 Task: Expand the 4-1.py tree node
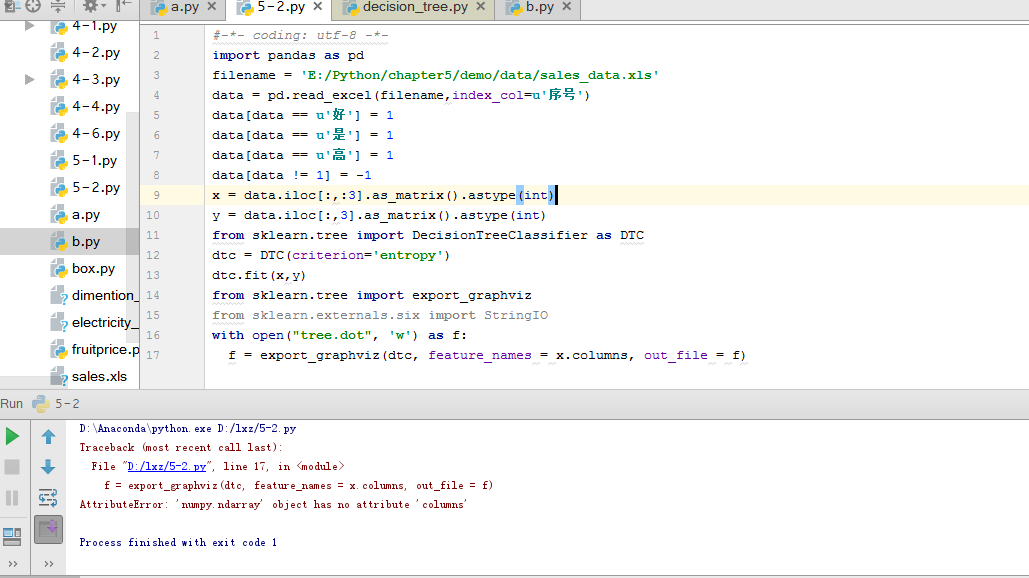30,26
